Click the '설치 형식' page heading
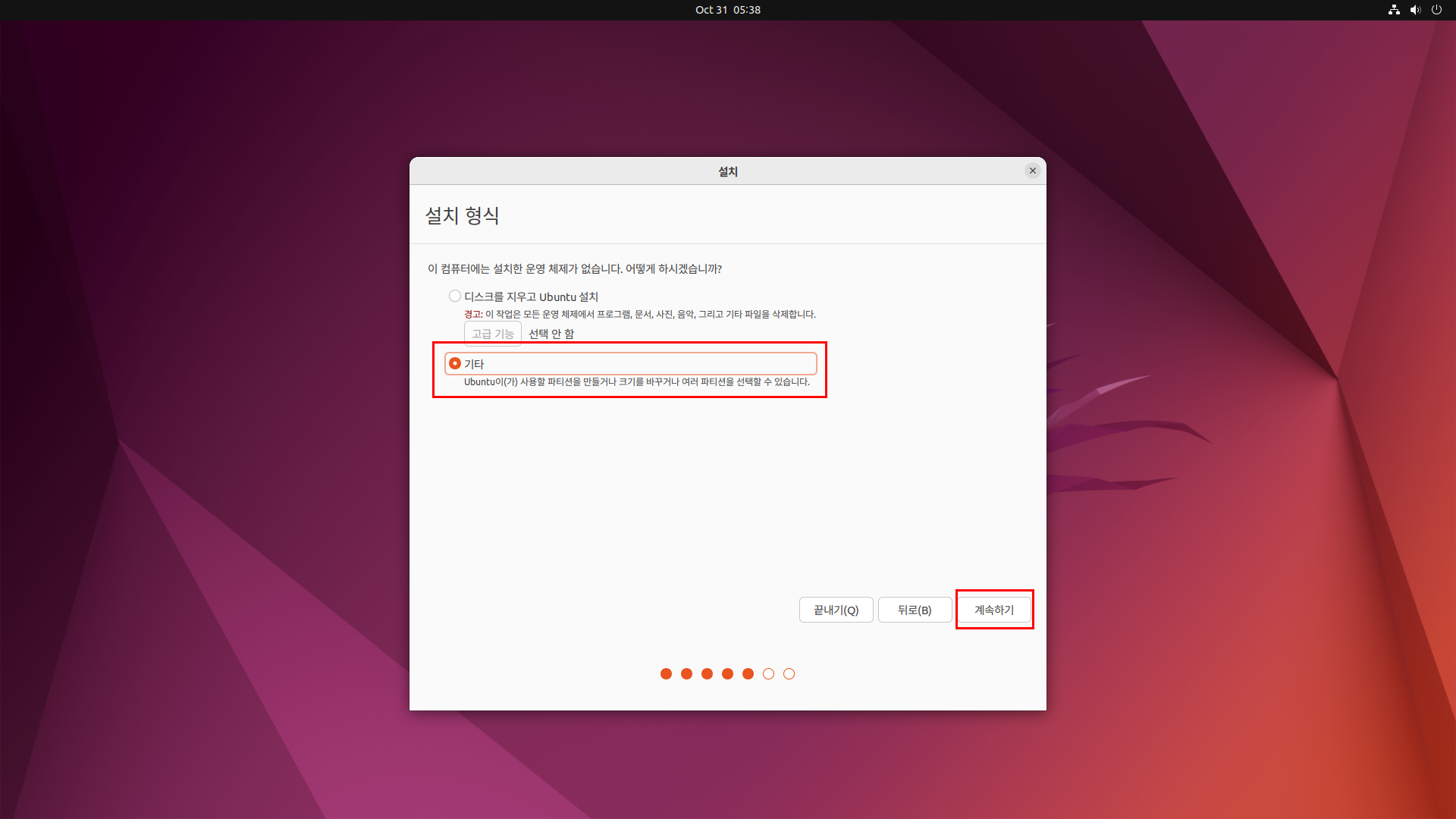 (462, 215)
